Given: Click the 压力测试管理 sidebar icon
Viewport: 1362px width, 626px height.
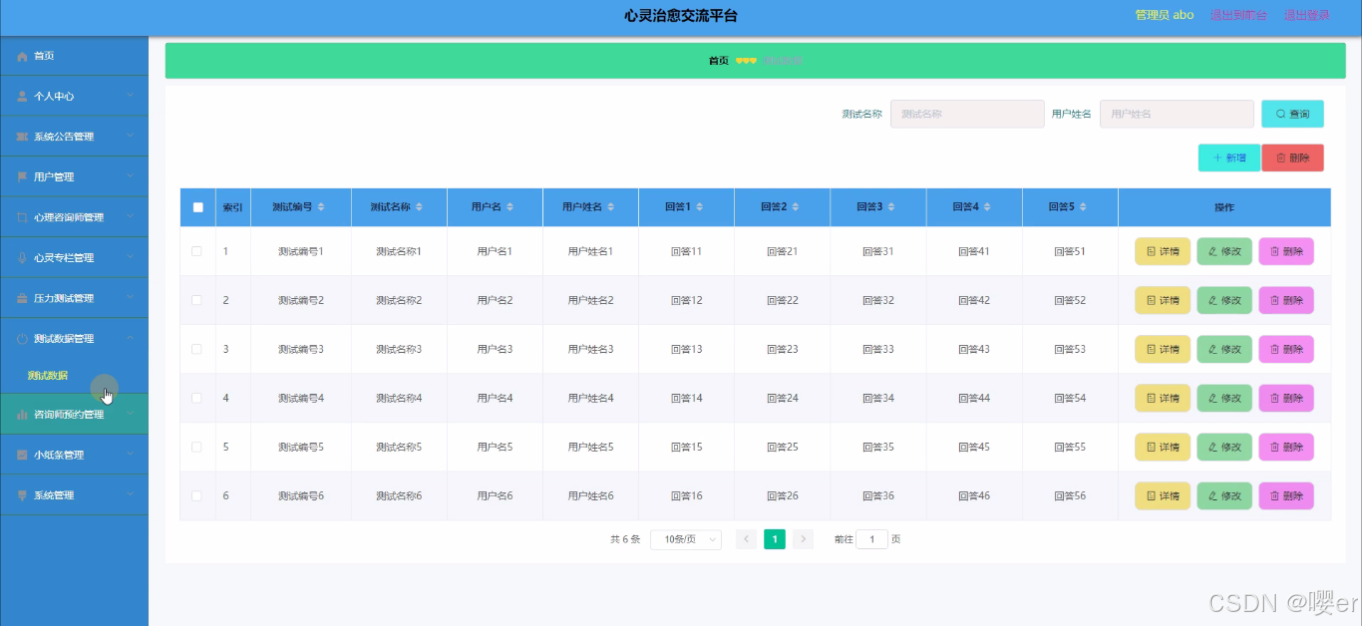Looking at the screenshot, I should click(x=22, y=297).
